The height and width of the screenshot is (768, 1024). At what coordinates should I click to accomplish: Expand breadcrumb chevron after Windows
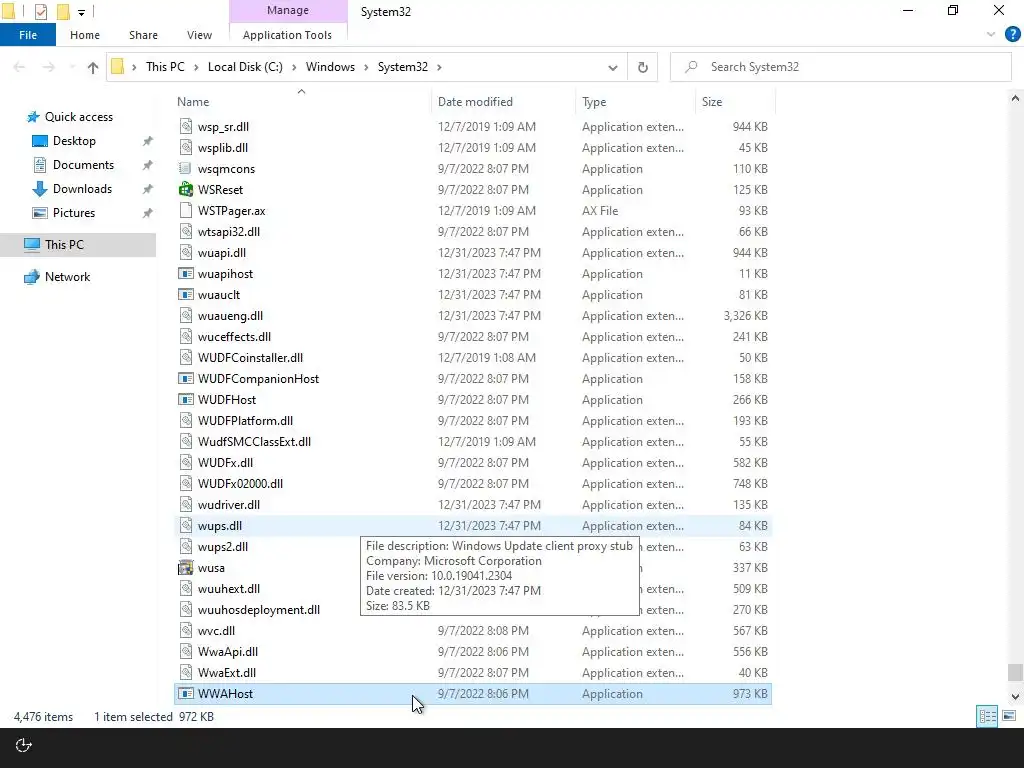[x=366, y=67]
